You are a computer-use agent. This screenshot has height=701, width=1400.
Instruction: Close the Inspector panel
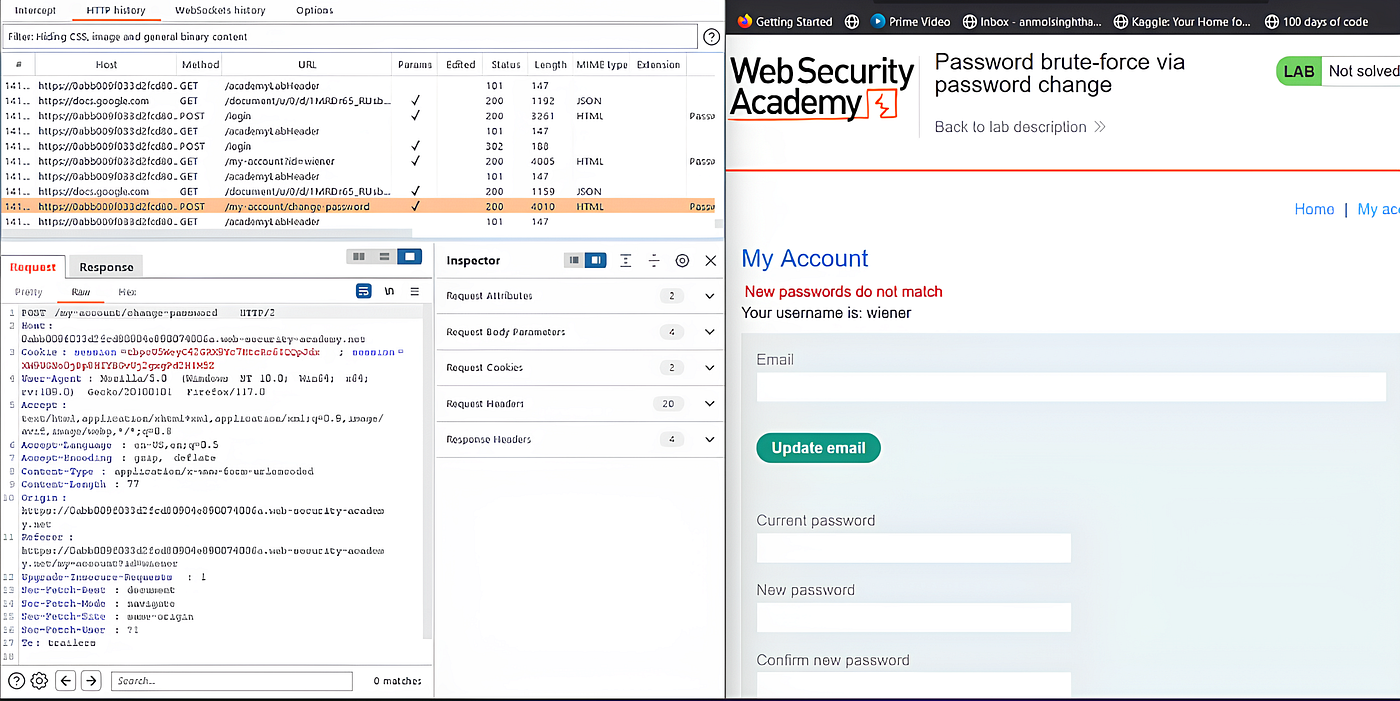711,260
